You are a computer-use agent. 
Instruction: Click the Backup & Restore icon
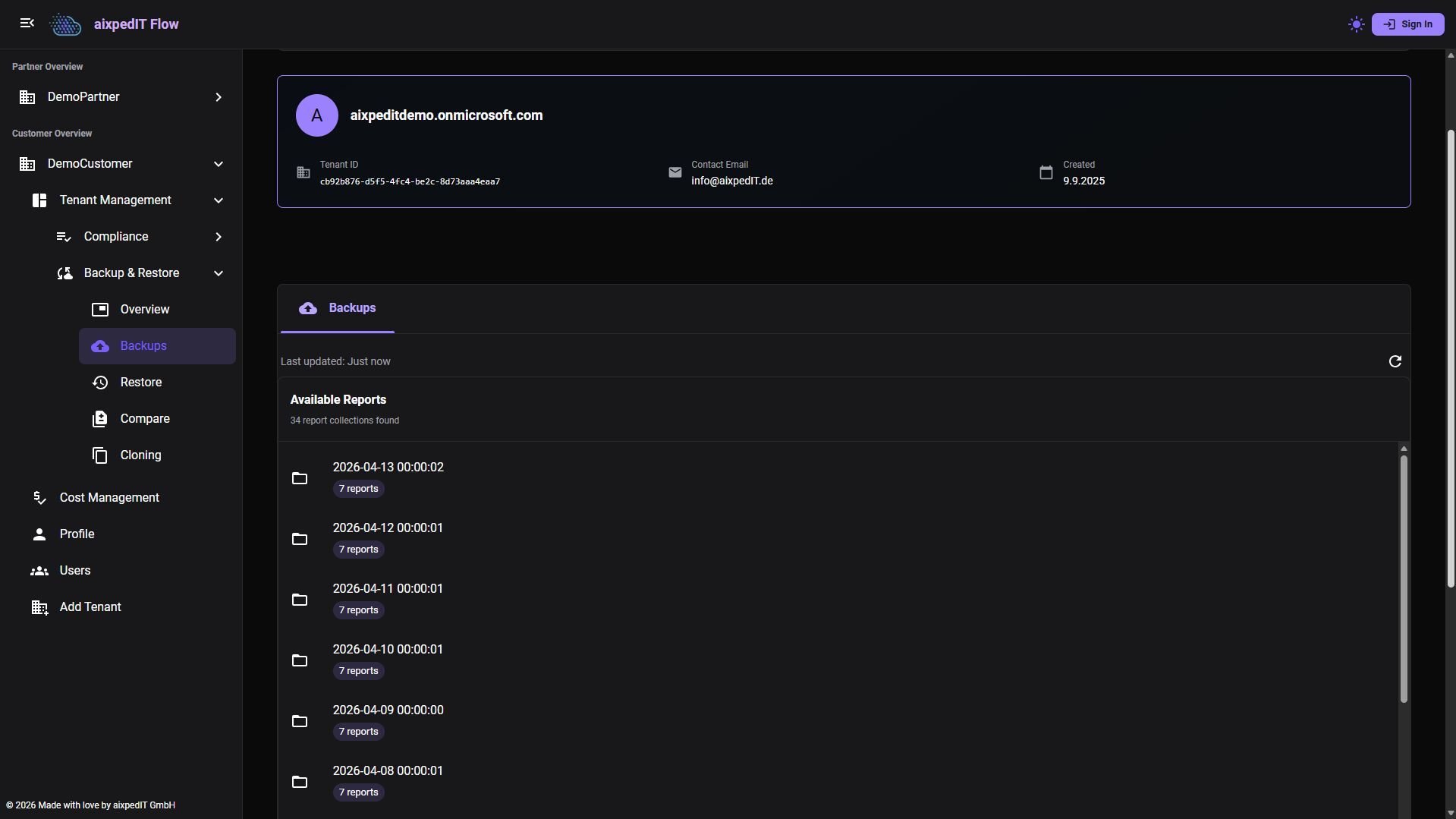(64, 273)
